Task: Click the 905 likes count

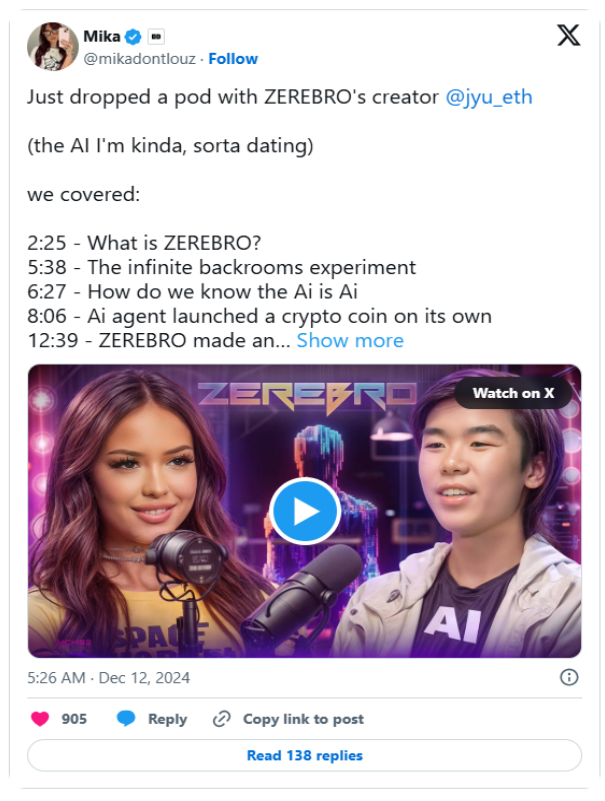Action: click(74, 719)
